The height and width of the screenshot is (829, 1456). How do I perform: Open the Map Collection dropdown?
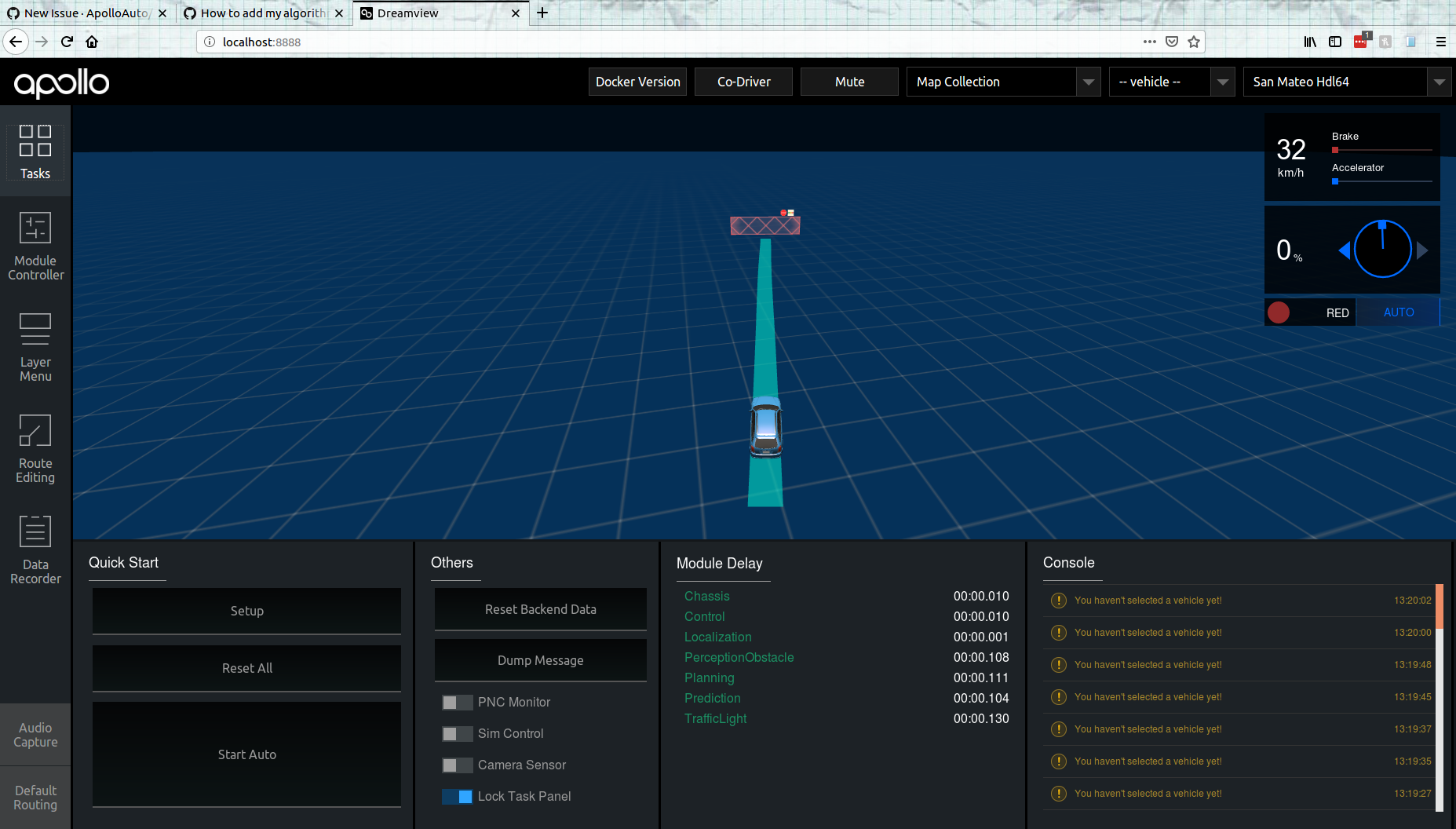pyautogui.click(x=1089, y=81)
